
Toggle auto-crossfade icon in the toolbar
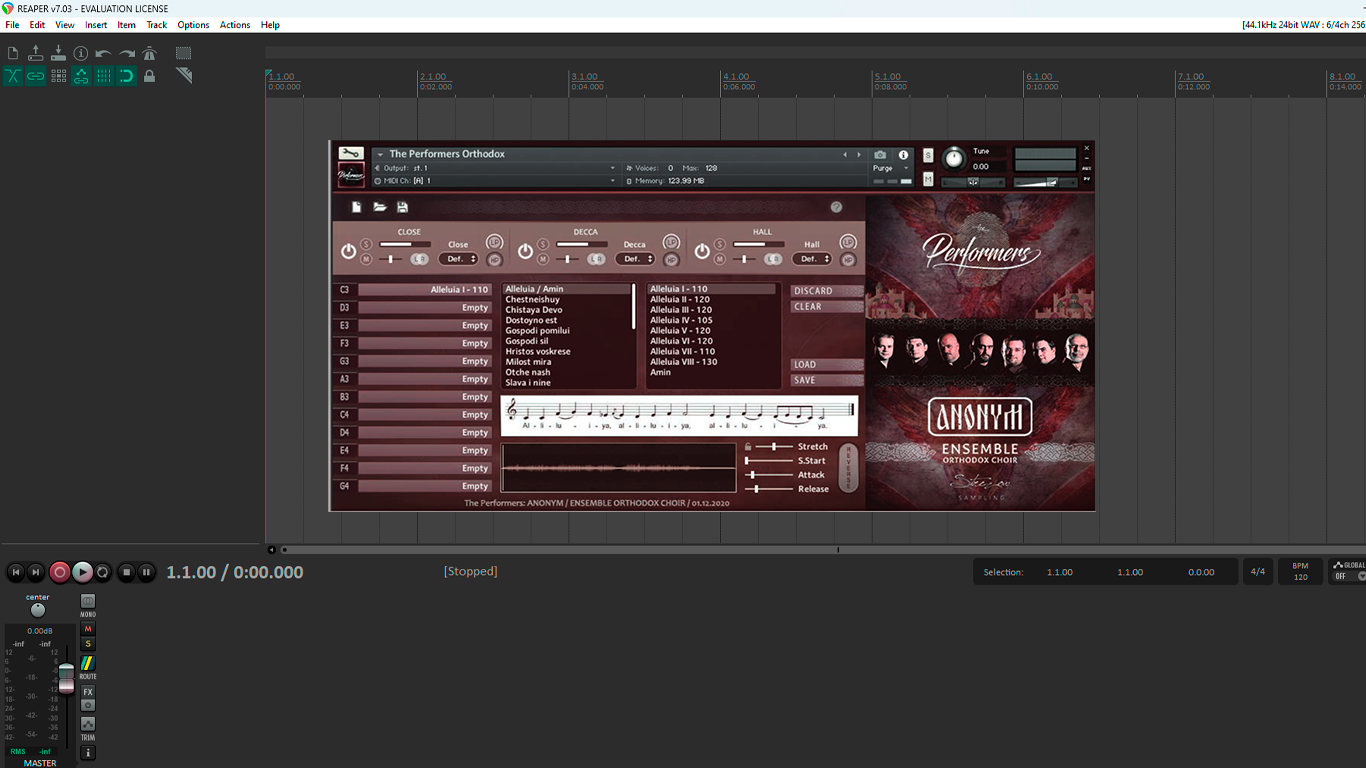coord(13,76)
